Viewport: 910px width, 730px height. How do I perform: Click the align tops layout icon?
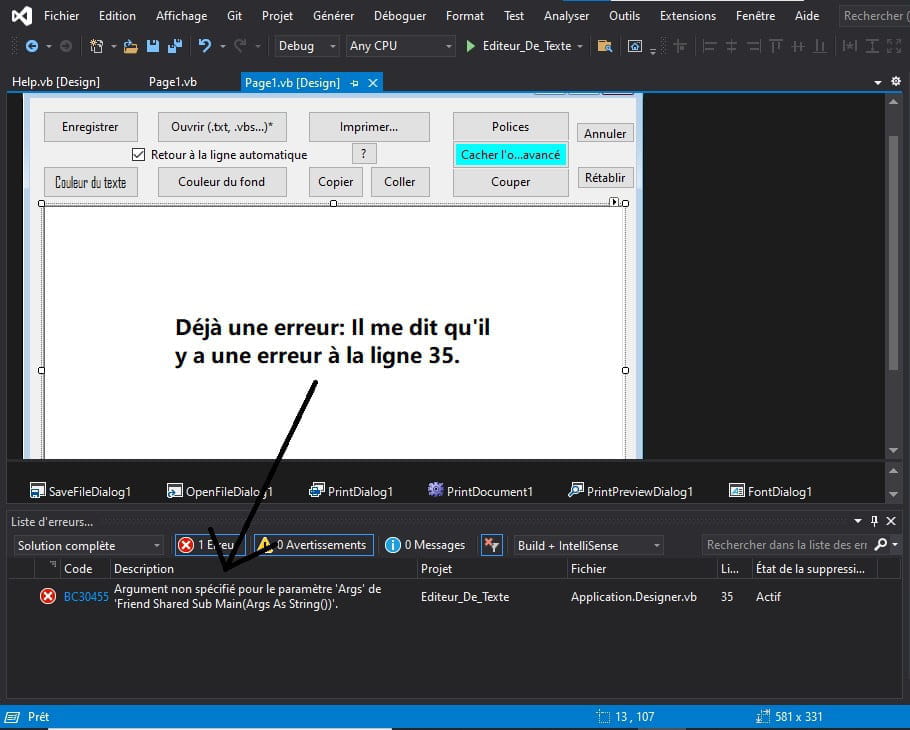[775, 45]
